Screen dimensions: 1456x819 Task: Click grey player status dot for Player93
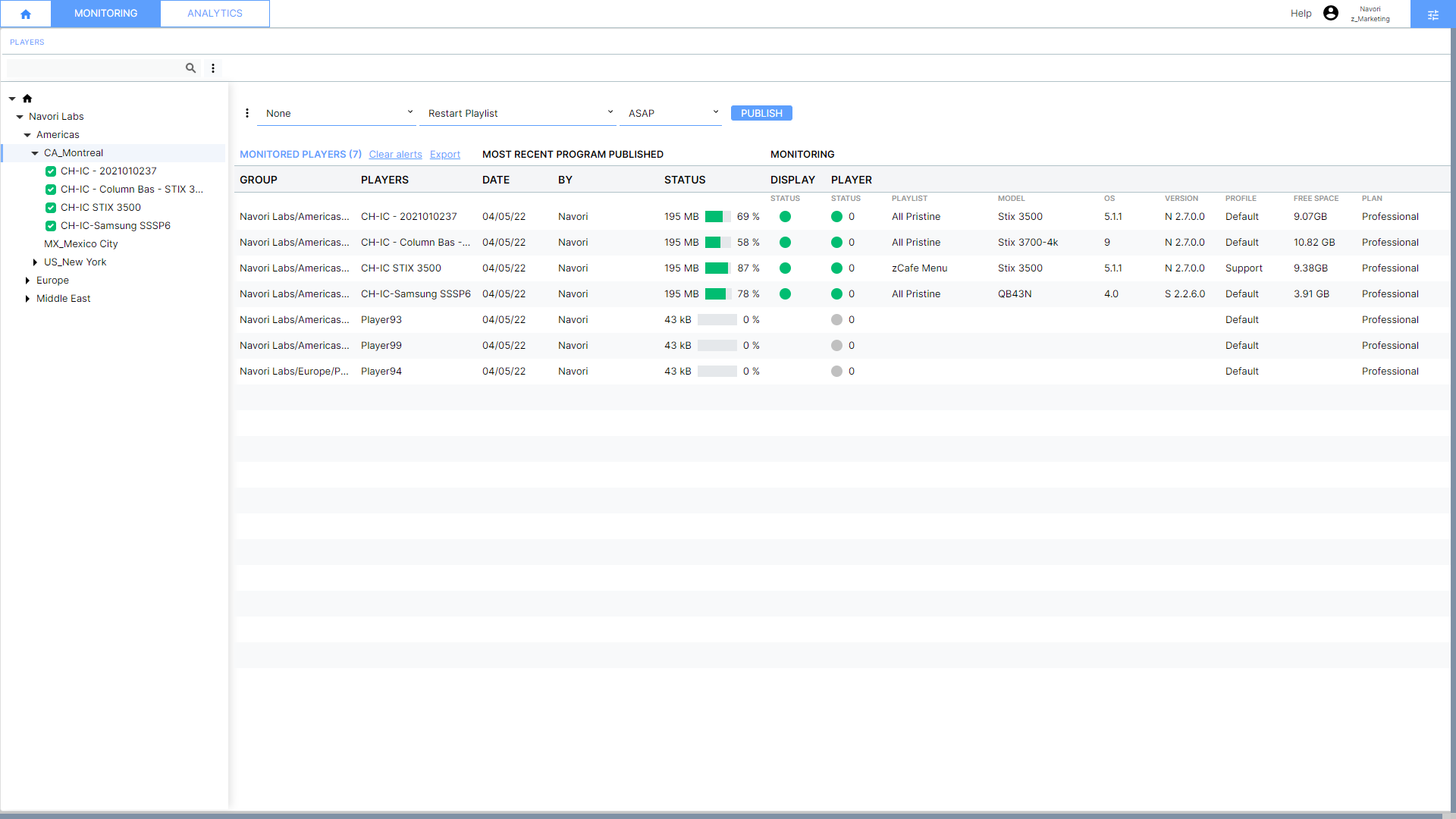pyautogui.click(x=836, y=320)
